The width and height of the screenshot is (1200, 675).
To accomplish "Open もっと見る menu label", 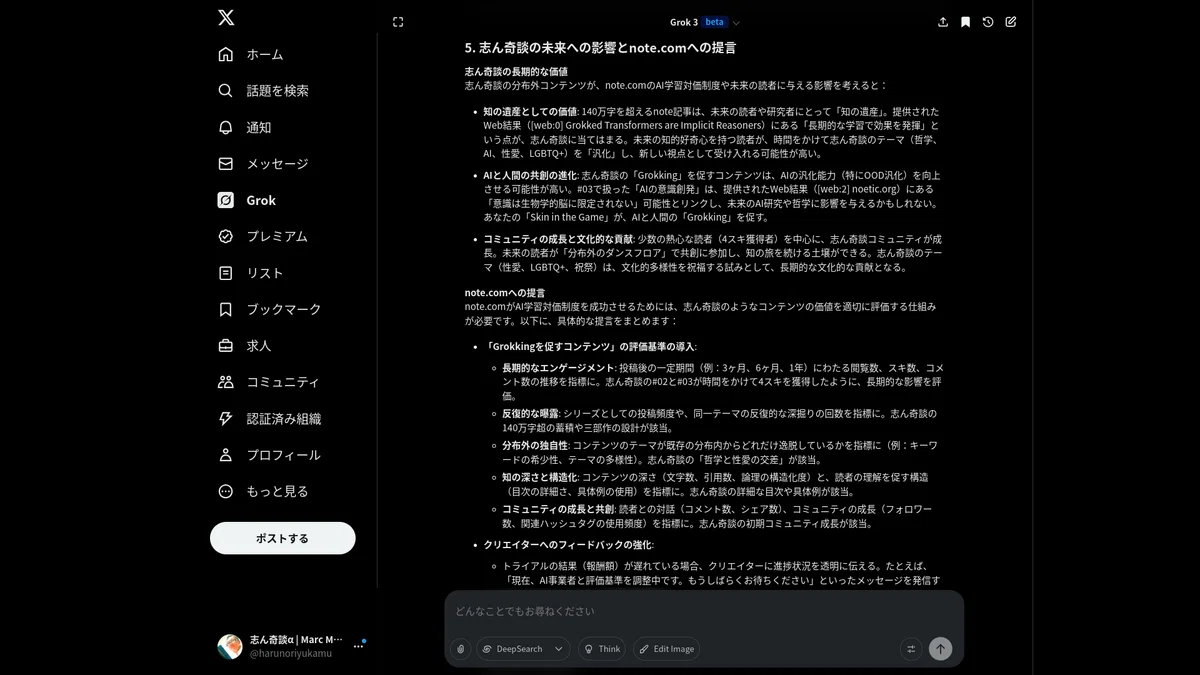I will [278, 491].
